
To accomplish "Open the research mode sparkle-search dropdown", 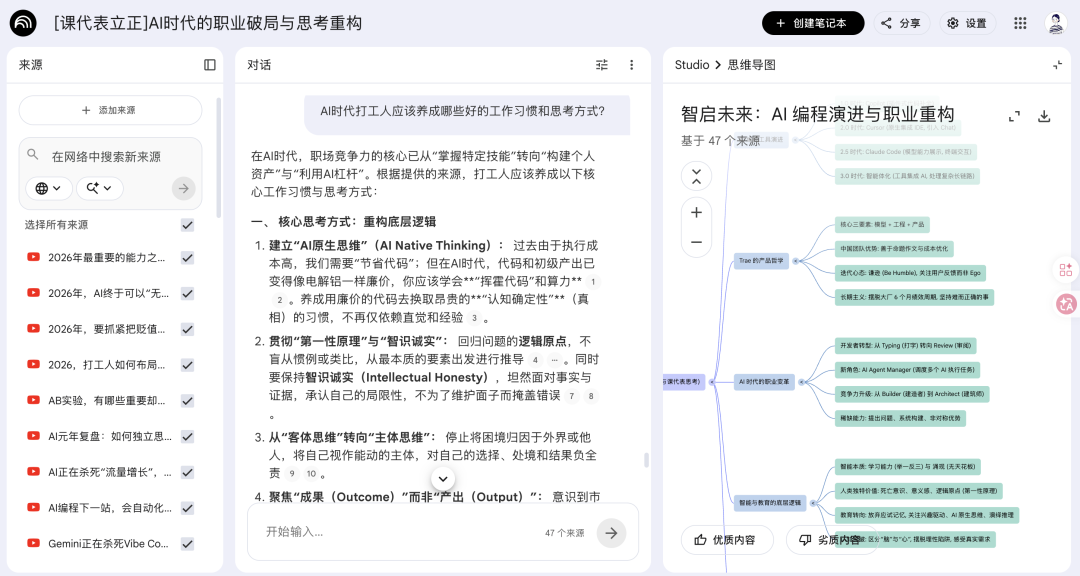I will click(100, 188).
